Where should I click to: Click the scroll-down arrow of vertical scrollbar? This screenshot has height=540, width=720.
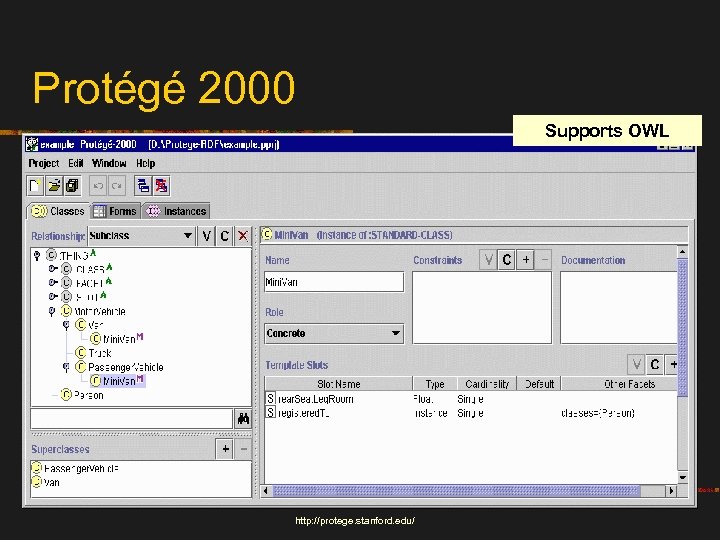click(682, 478)
